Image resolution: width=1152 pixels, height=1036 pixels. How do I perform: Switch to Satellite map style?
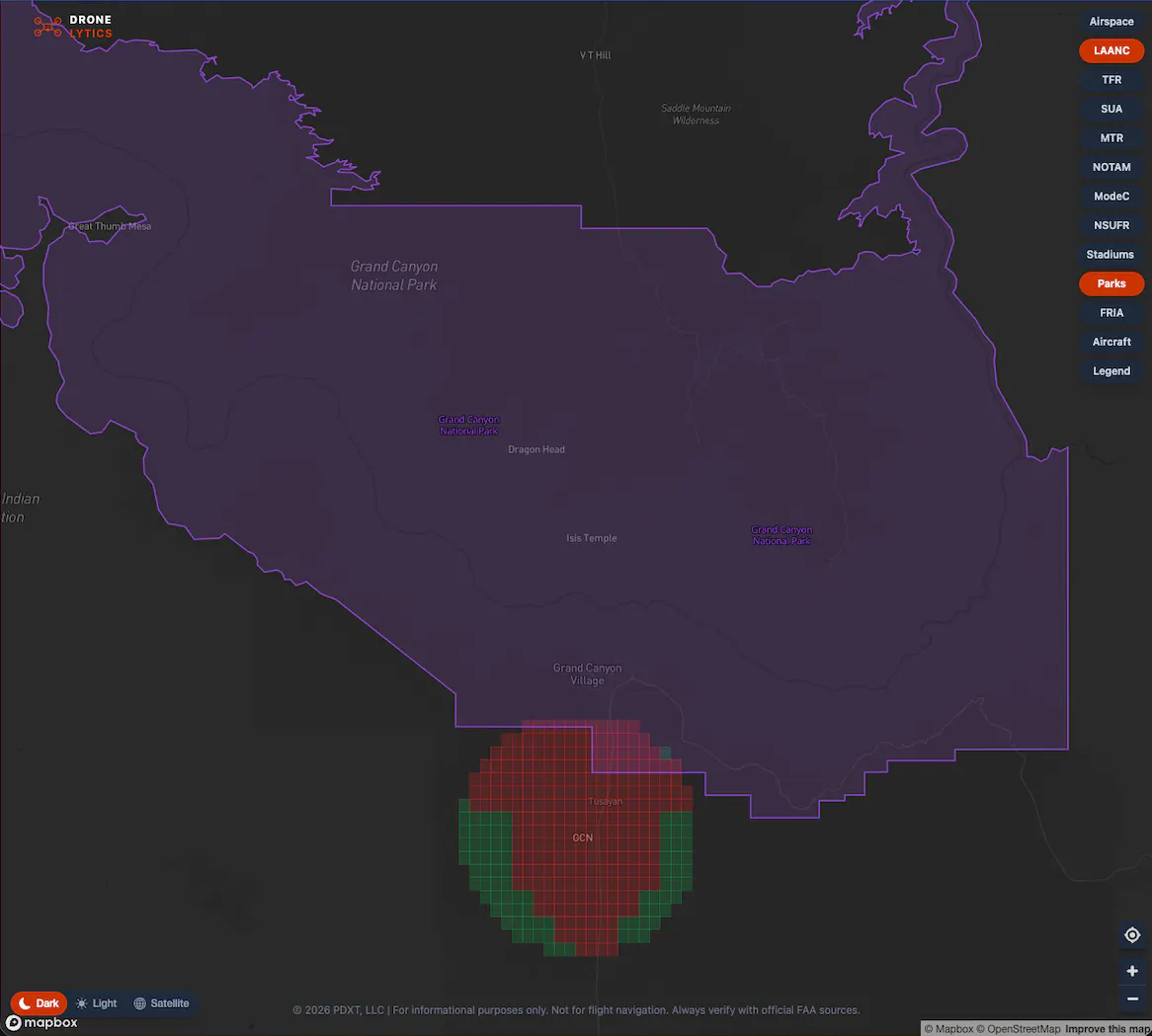point(162,1003)
